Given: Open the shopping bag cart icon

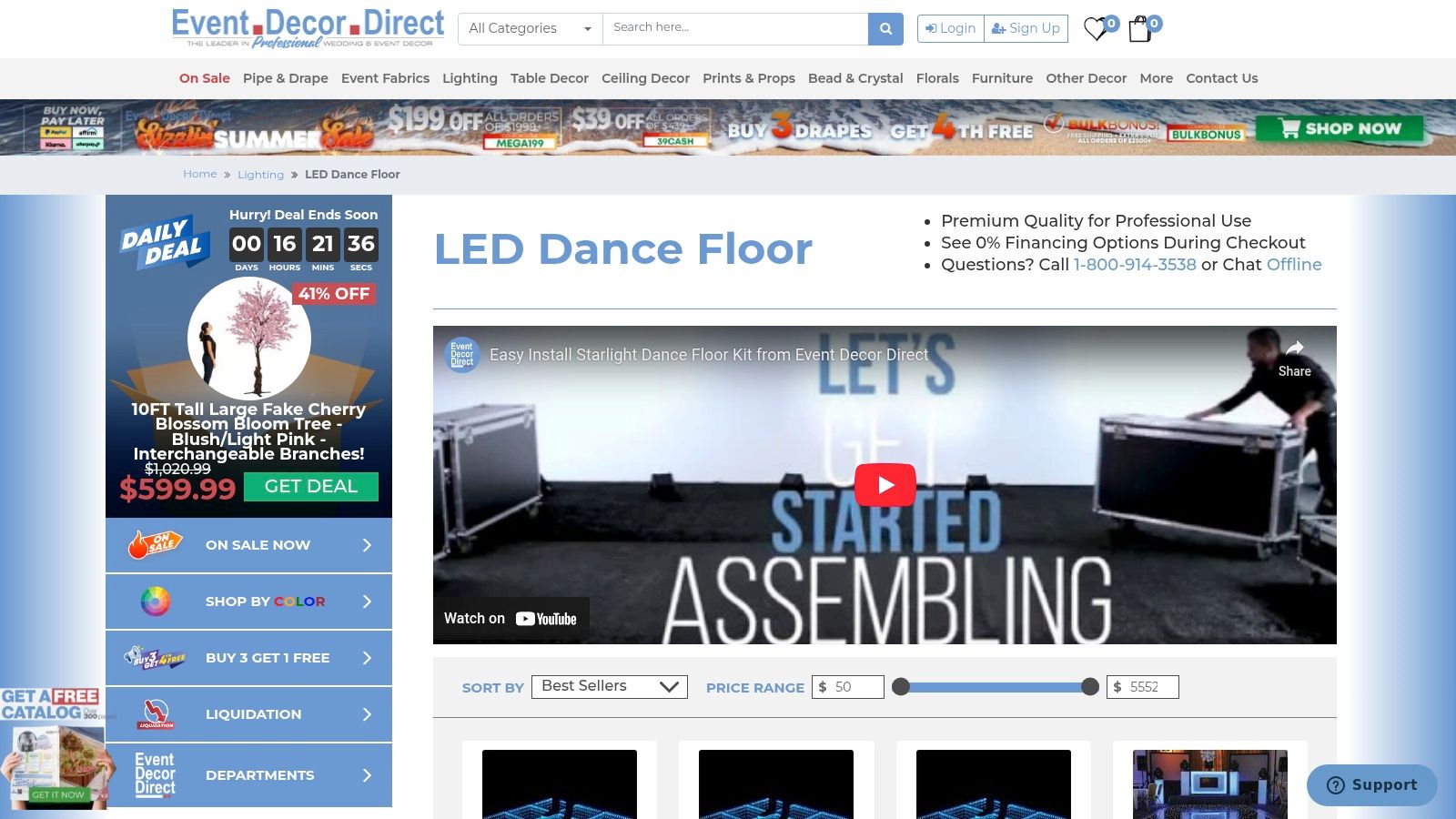Looking at the screenshot, I should point(1140,29).
